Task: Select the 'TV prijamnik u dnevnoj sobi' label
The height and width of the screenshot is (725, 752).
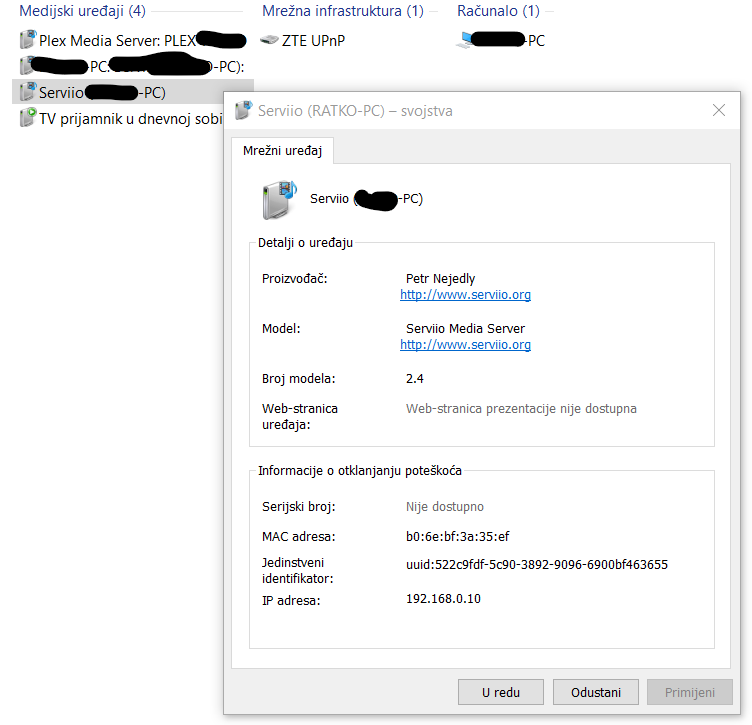Action: click(x=131, y=118)
